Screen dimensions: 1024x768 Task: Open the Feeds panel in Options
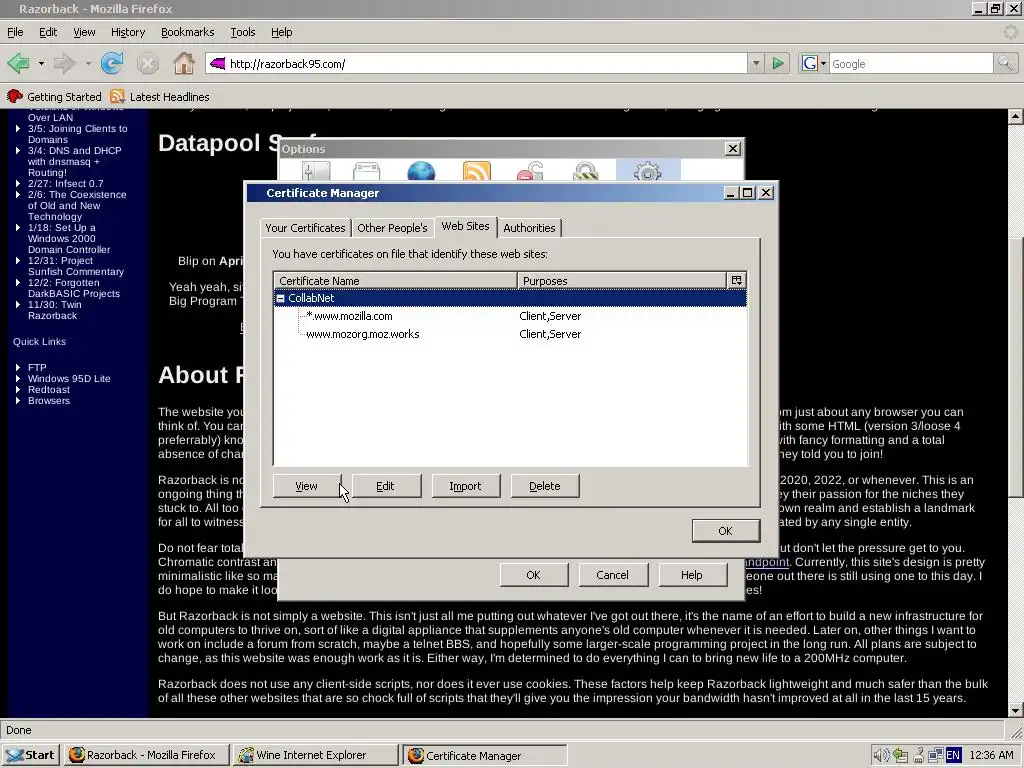[x=477, y=171]
